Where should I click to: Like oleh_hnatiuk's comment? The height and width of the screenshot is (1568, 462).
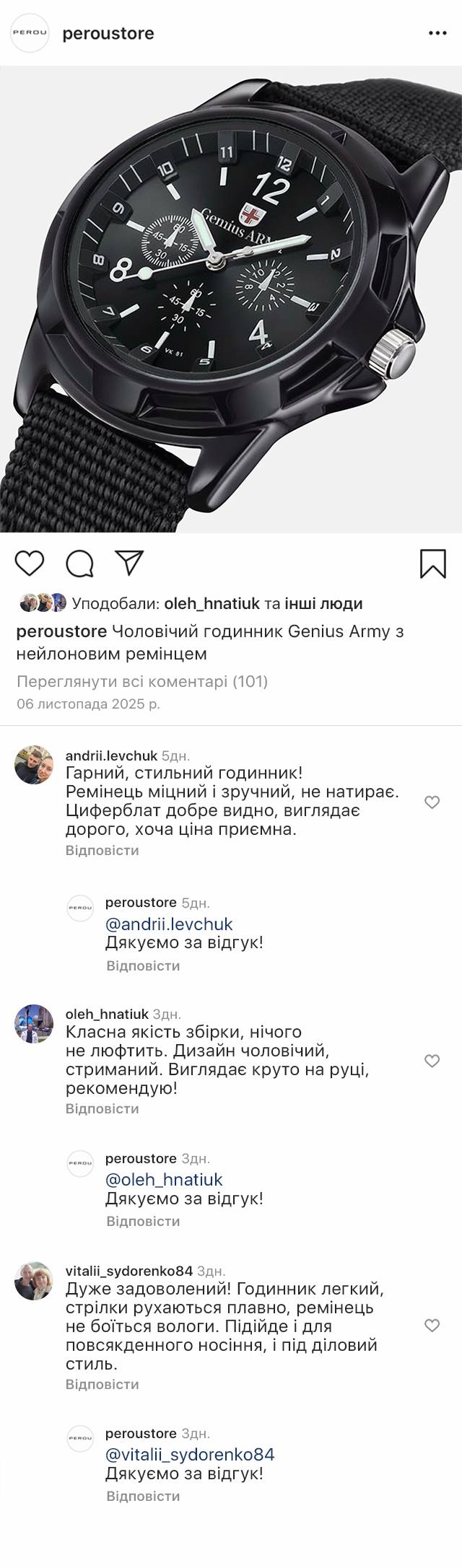click(x=432, y=1061)
